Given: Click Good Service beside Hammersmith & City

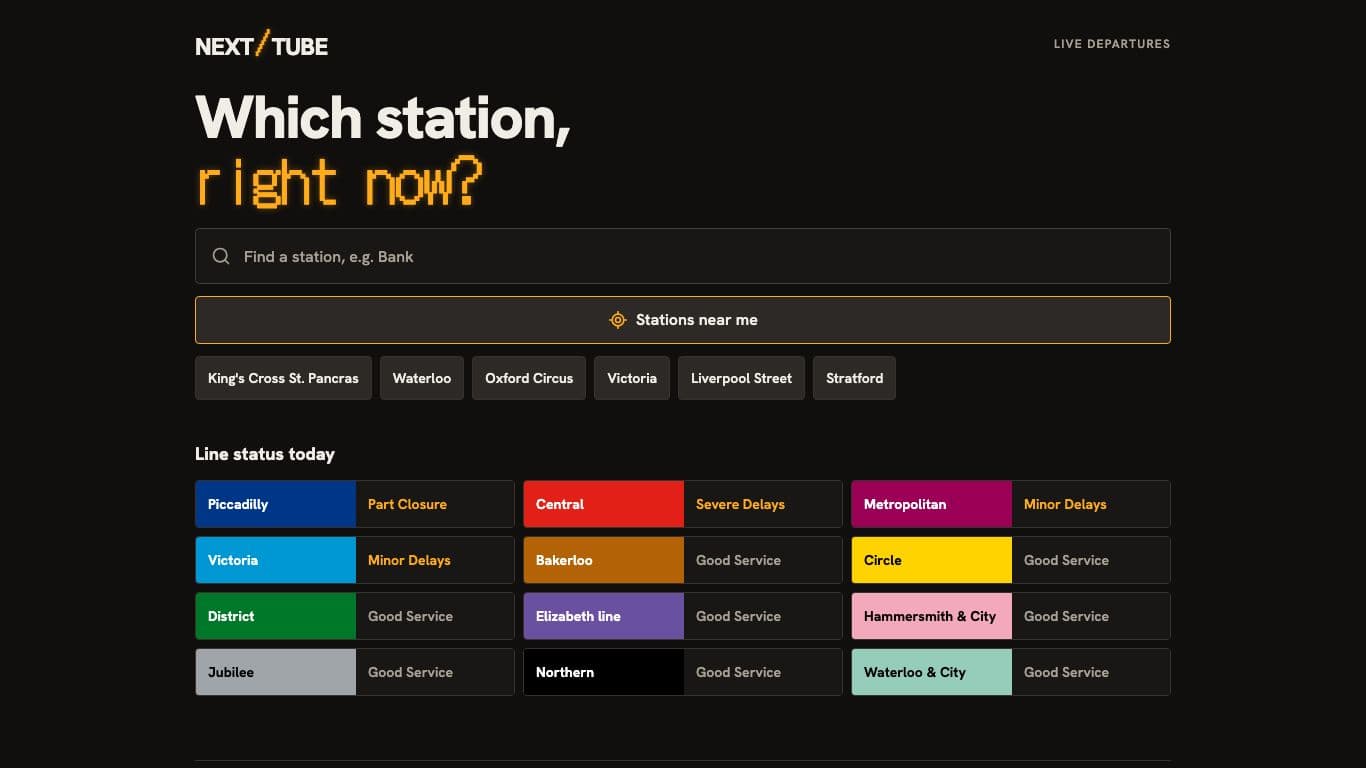Looking at the screenshot, I should 1066,616.
